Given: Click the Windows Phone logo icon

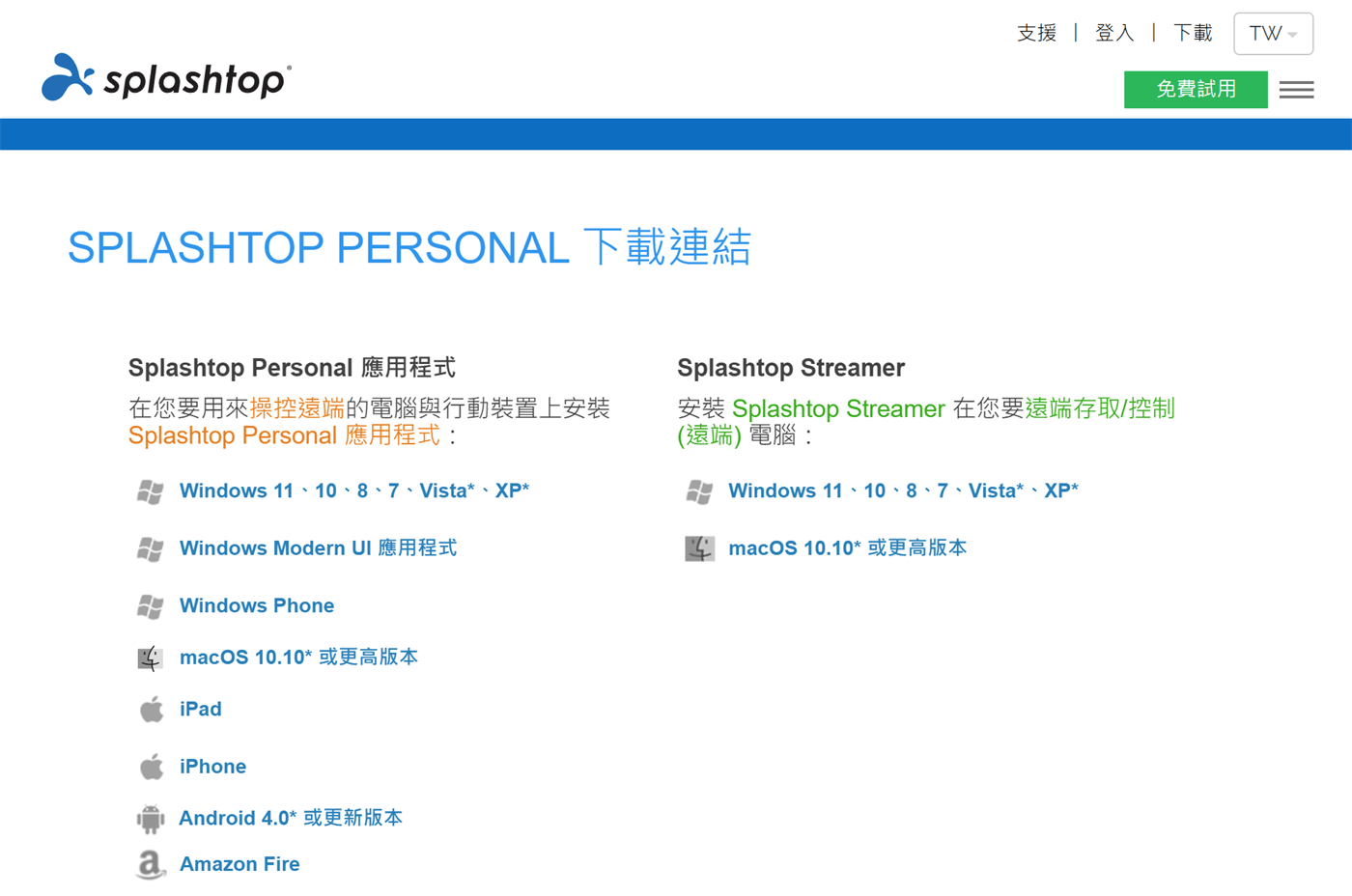Looking at the screenshot, I should click(150, 606).
